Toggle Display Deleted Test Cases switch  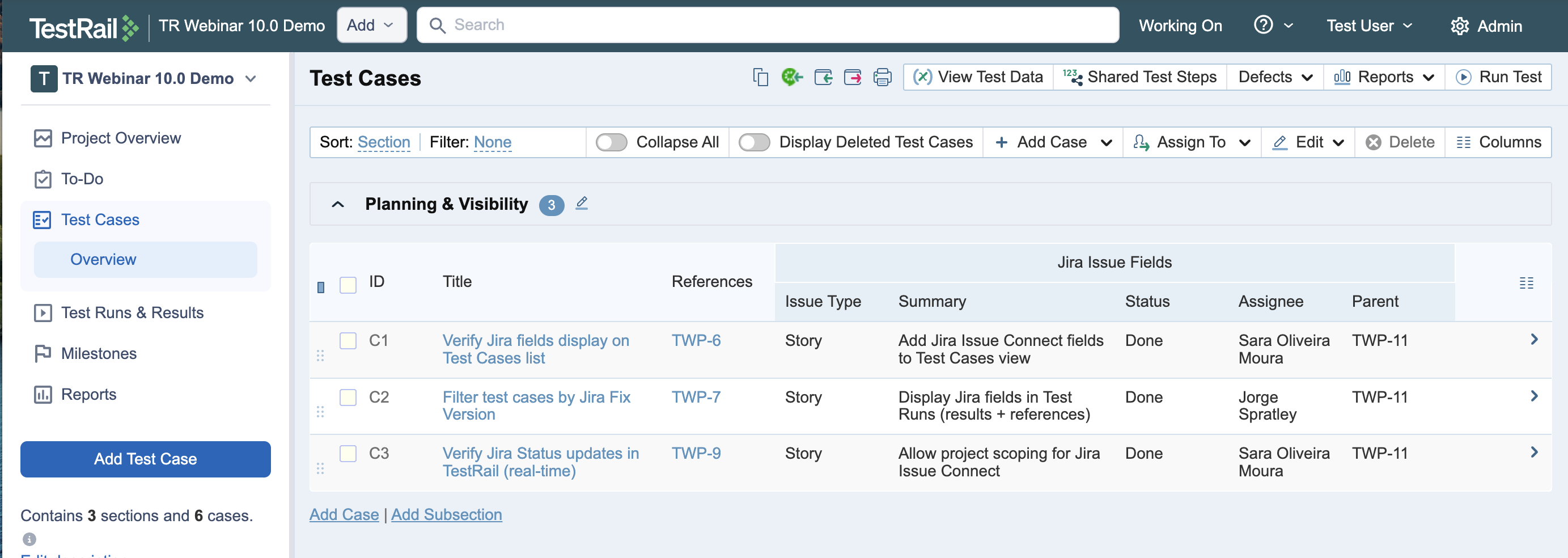point(754,142)
